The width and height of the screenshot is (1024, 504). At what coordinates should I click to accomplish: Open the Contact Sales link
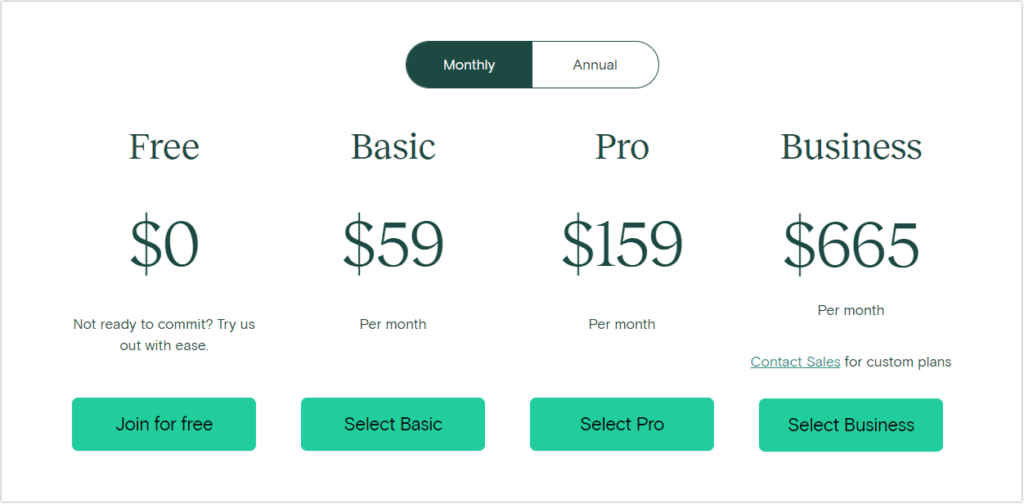(795, 362)
